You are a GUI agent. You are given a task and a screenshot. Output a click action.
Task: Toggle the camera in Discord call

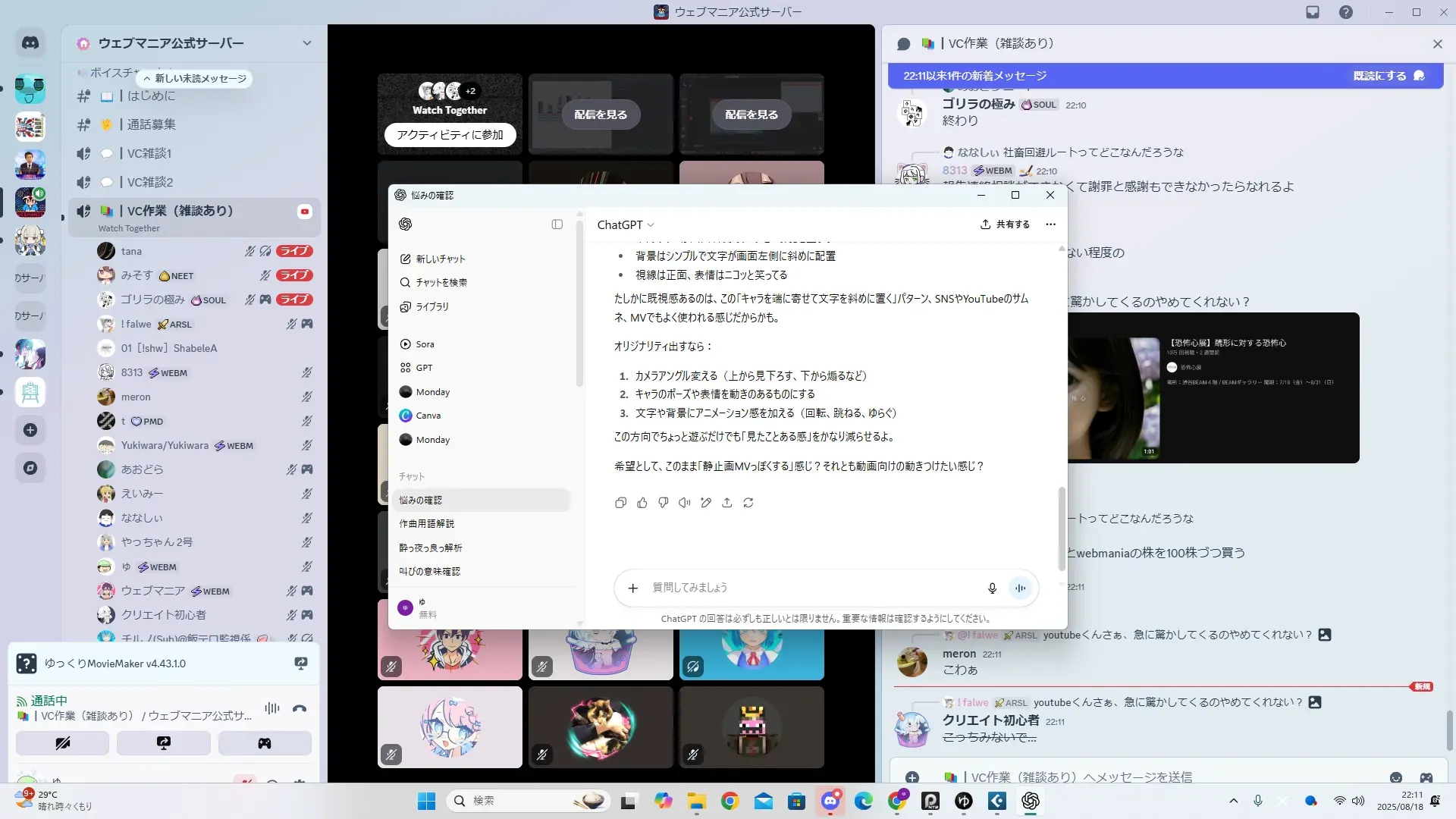(x=63, y=743)
